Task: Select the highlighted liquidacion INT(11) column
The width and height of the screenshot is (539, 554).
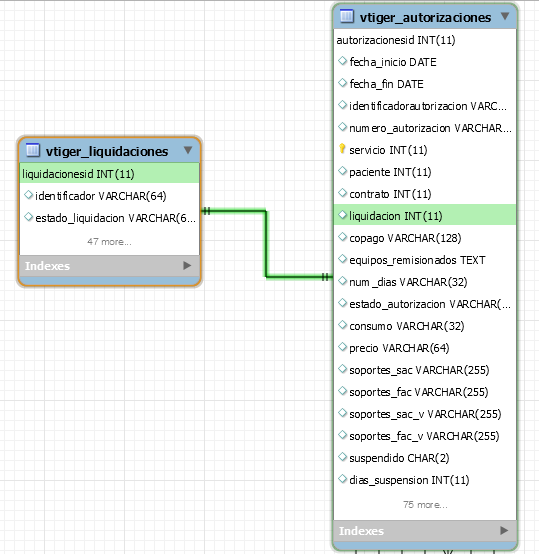Action: coord(425,215)
